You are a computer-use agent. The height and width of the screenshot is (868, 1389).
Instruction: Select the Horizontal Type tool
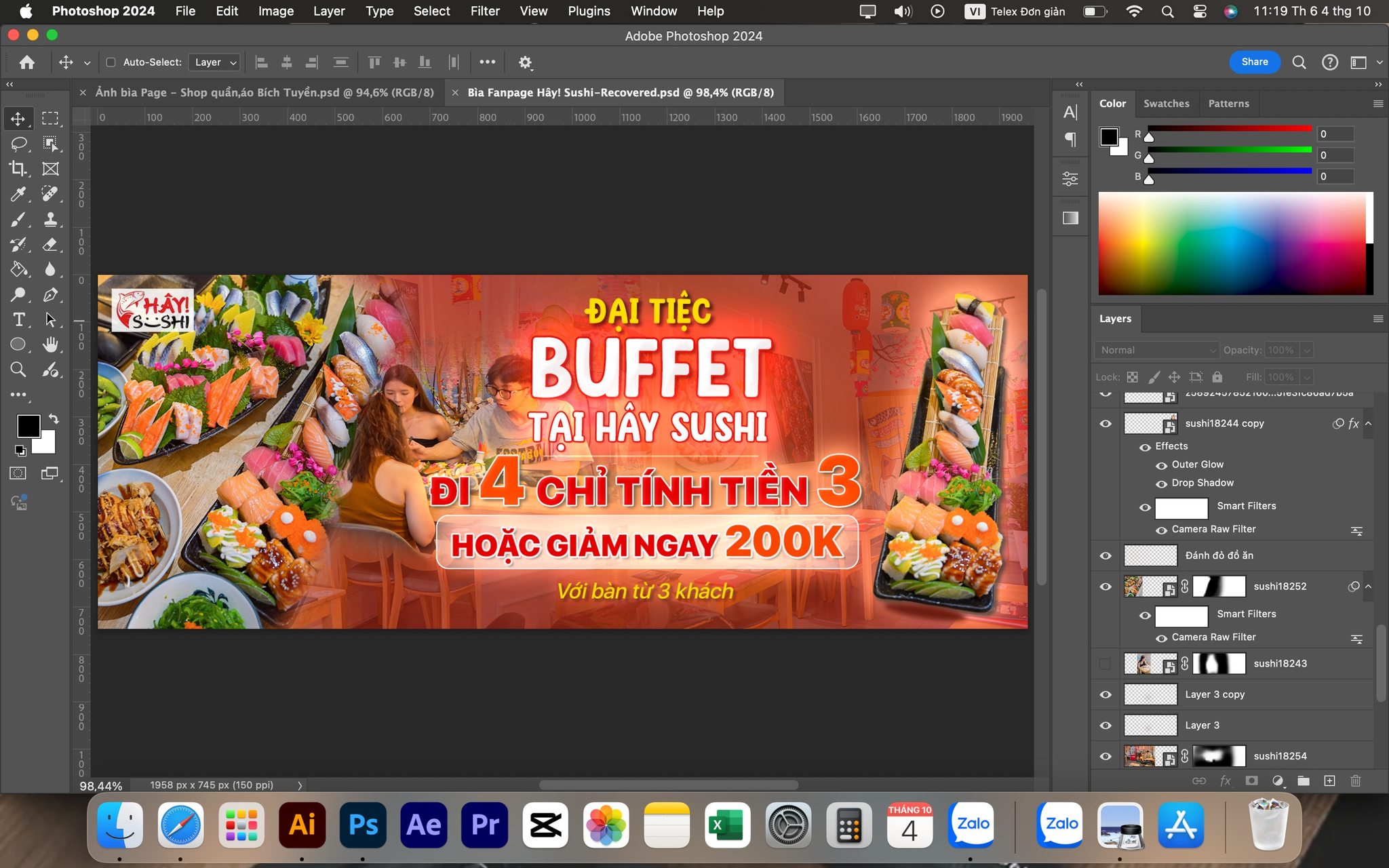tap(18, 319)
